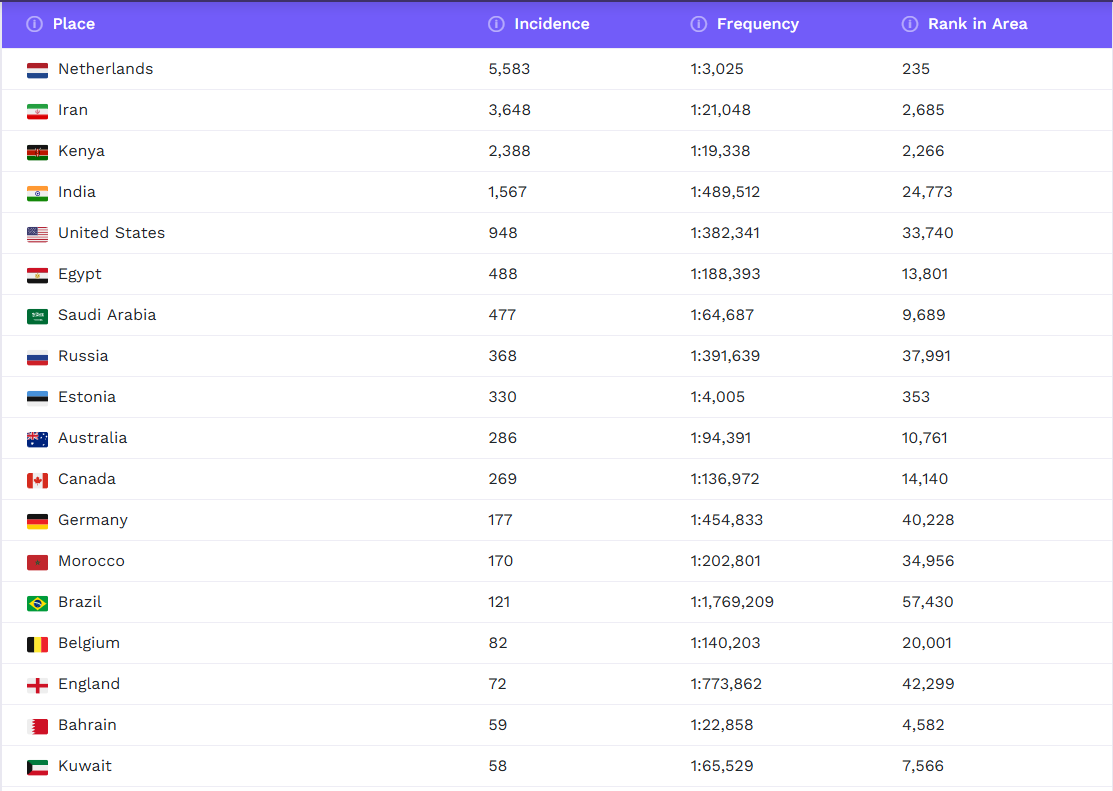Screen dimensions: 1113x791
Task: Click the Saudi Arabia flag icon
Action: (x=37, y=316)
